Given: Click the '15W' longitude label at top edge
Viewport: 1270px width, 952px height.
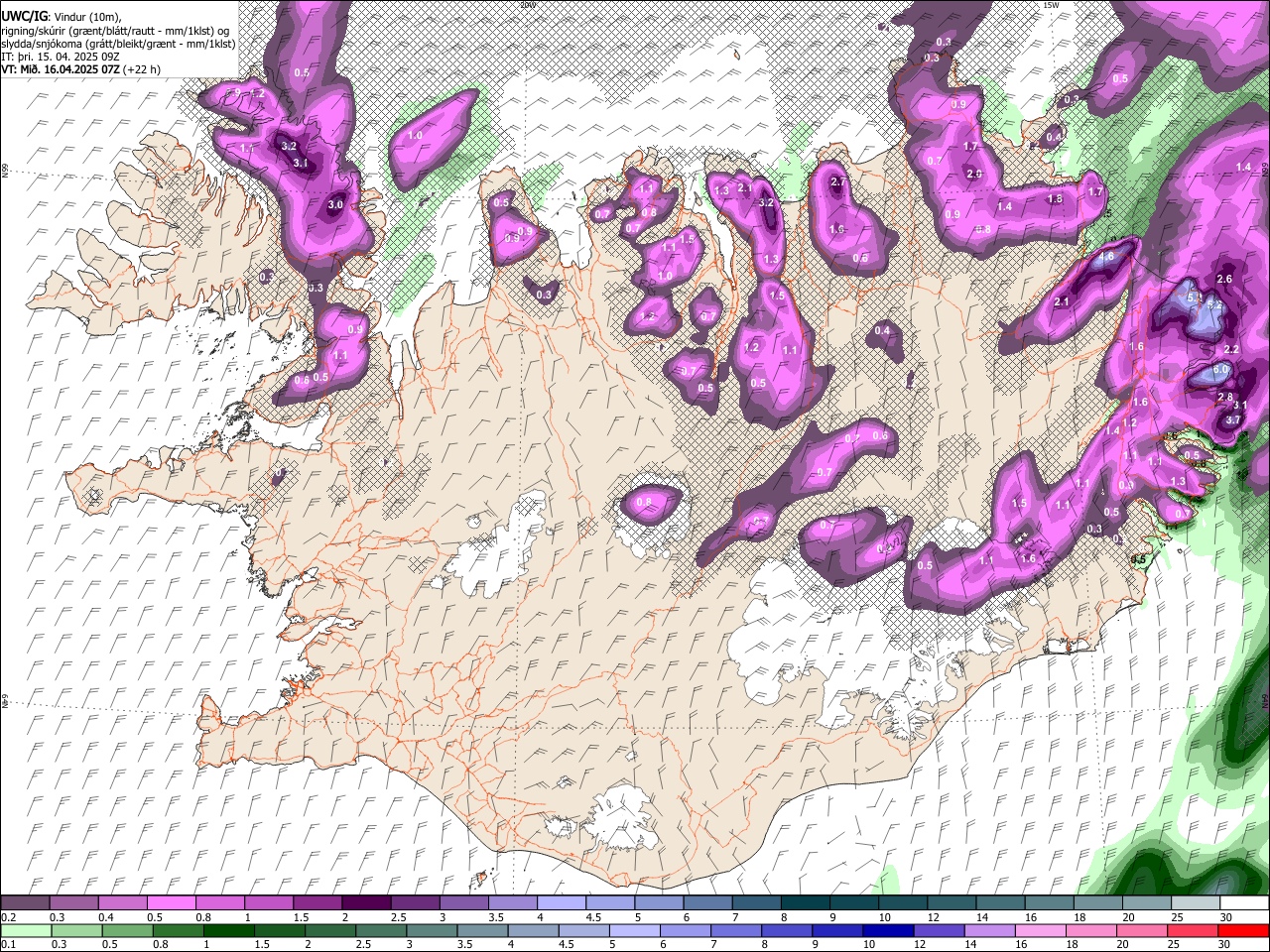Looking at the screenshot, I should click(x=1052, y=4).
